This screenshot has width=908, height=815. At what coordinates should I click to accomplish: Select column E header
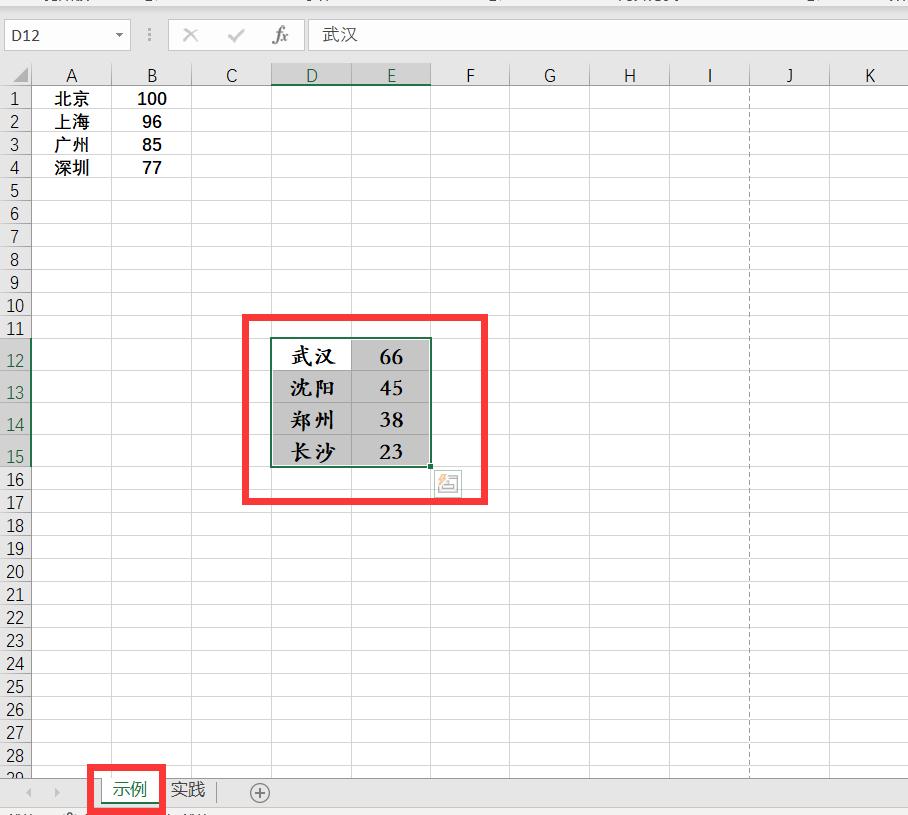[391, 75]
